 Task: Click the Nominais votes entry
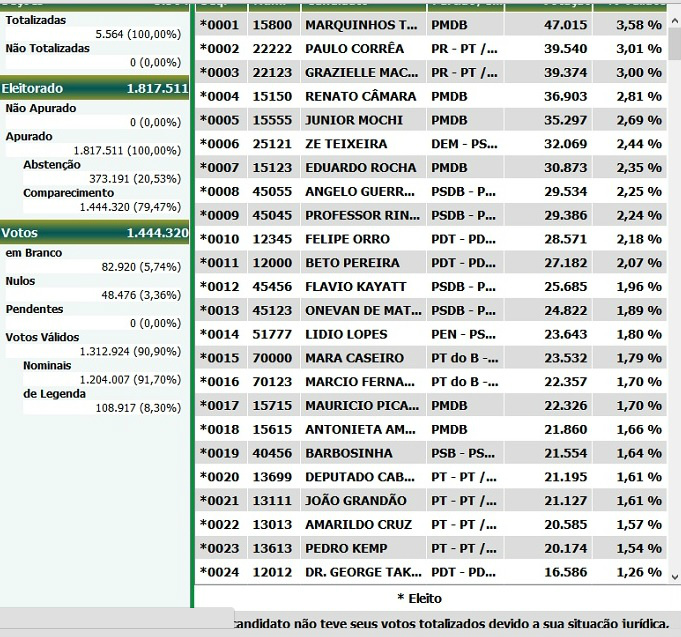(x=46, y=365)
